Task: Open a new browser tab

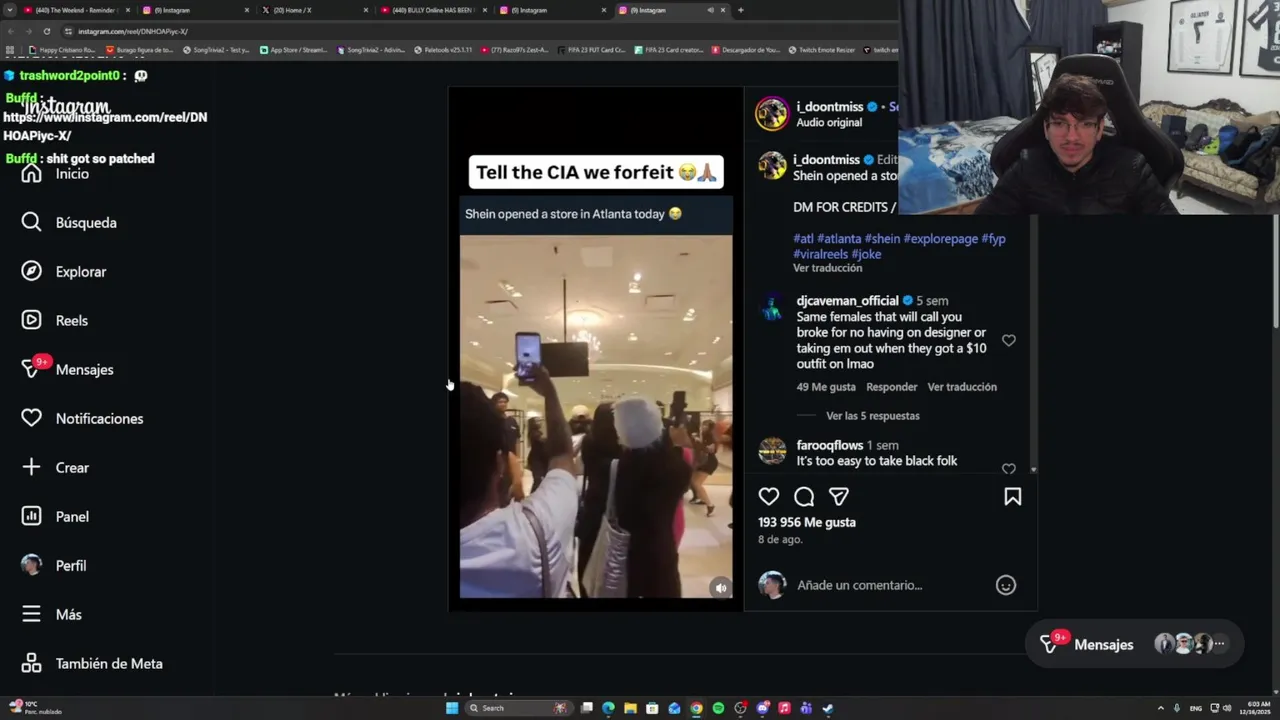Action: 741,10
